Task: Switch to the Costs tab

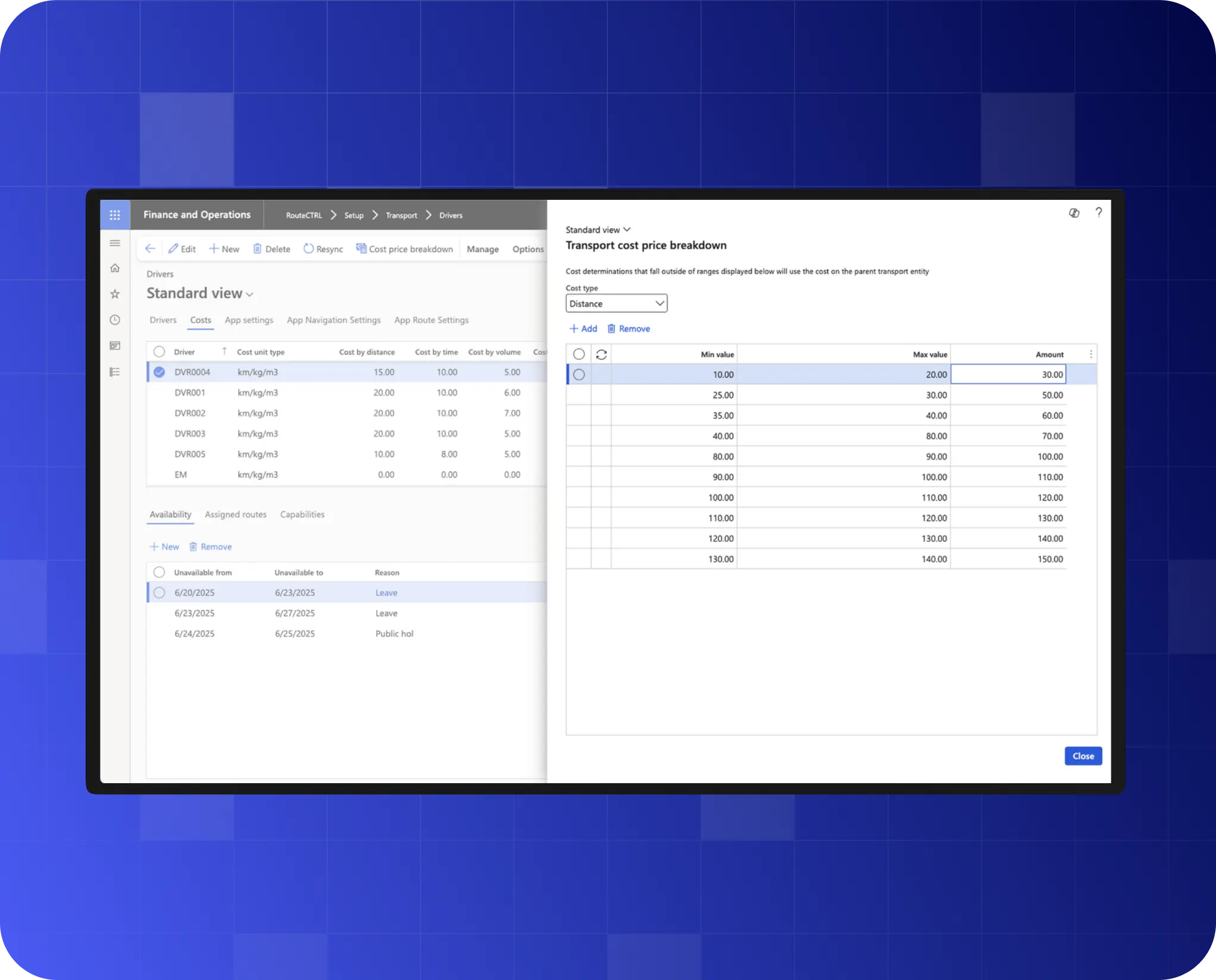Action: tap(200, 320)
